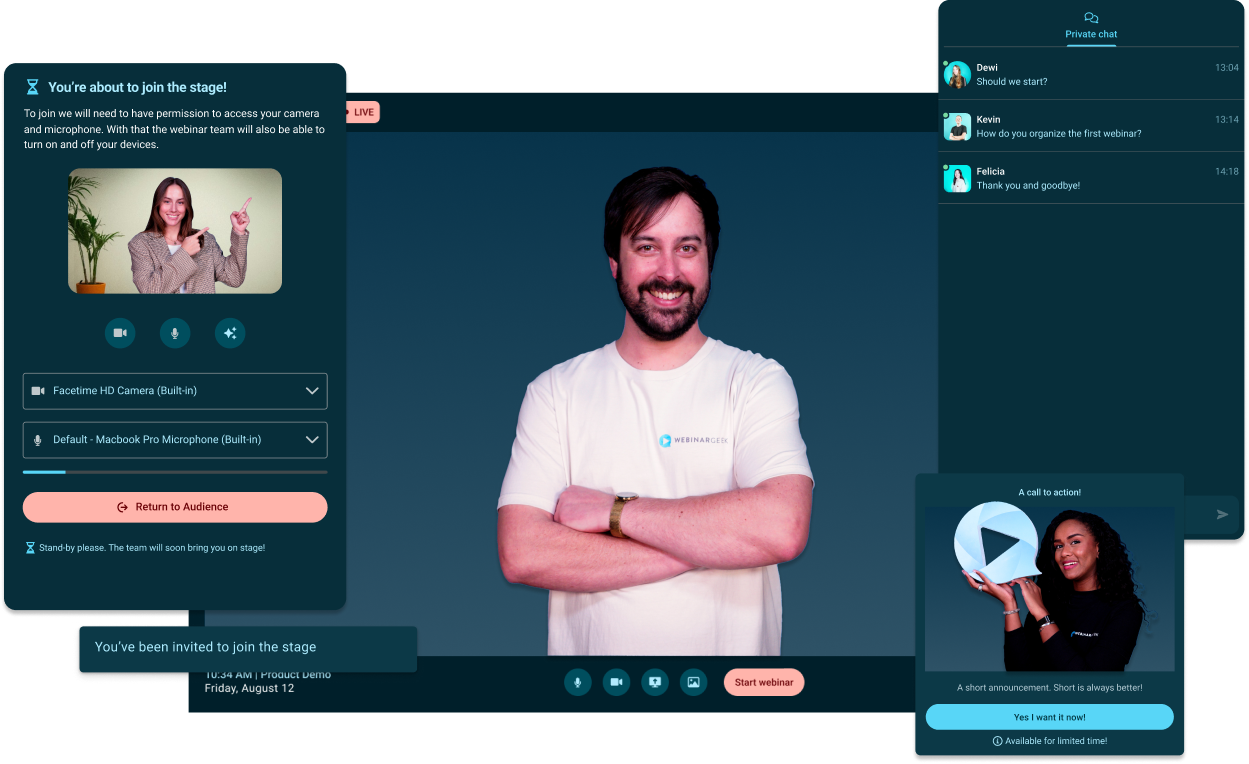
Task: Toggle the camera preview icon in the join panel
Action: tap(120, 333)
